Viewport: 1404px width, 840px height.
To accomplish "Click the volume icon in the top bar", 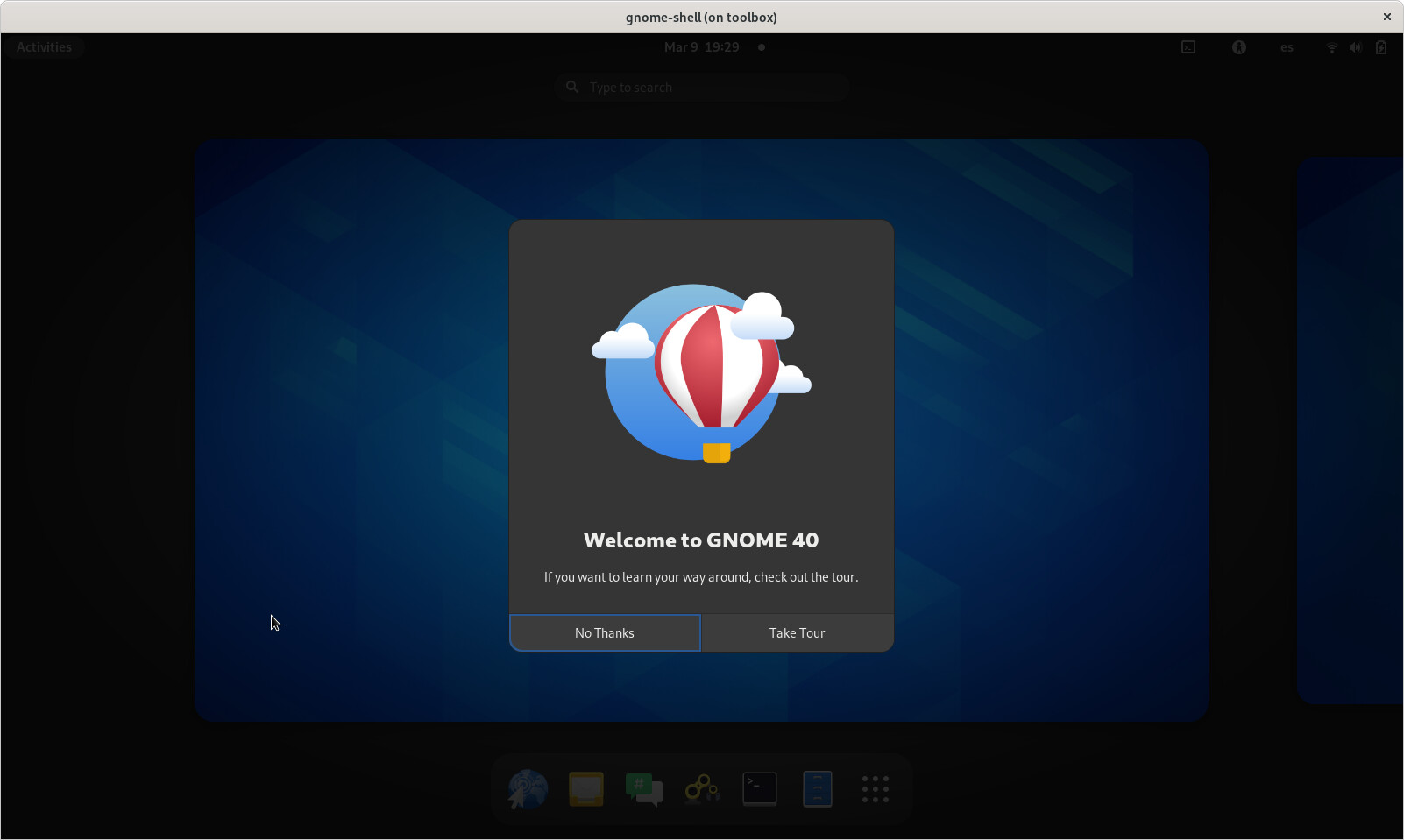I will pyautogui.click(x=1355, y=47).
